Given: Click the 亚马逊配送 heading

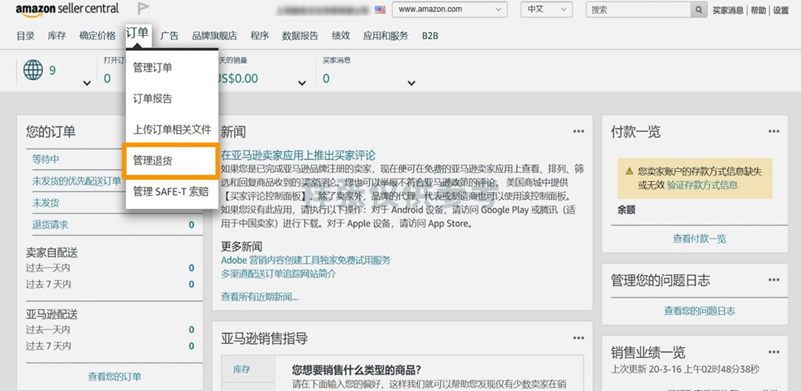Looking at the screenshot, I should [52, 314].
